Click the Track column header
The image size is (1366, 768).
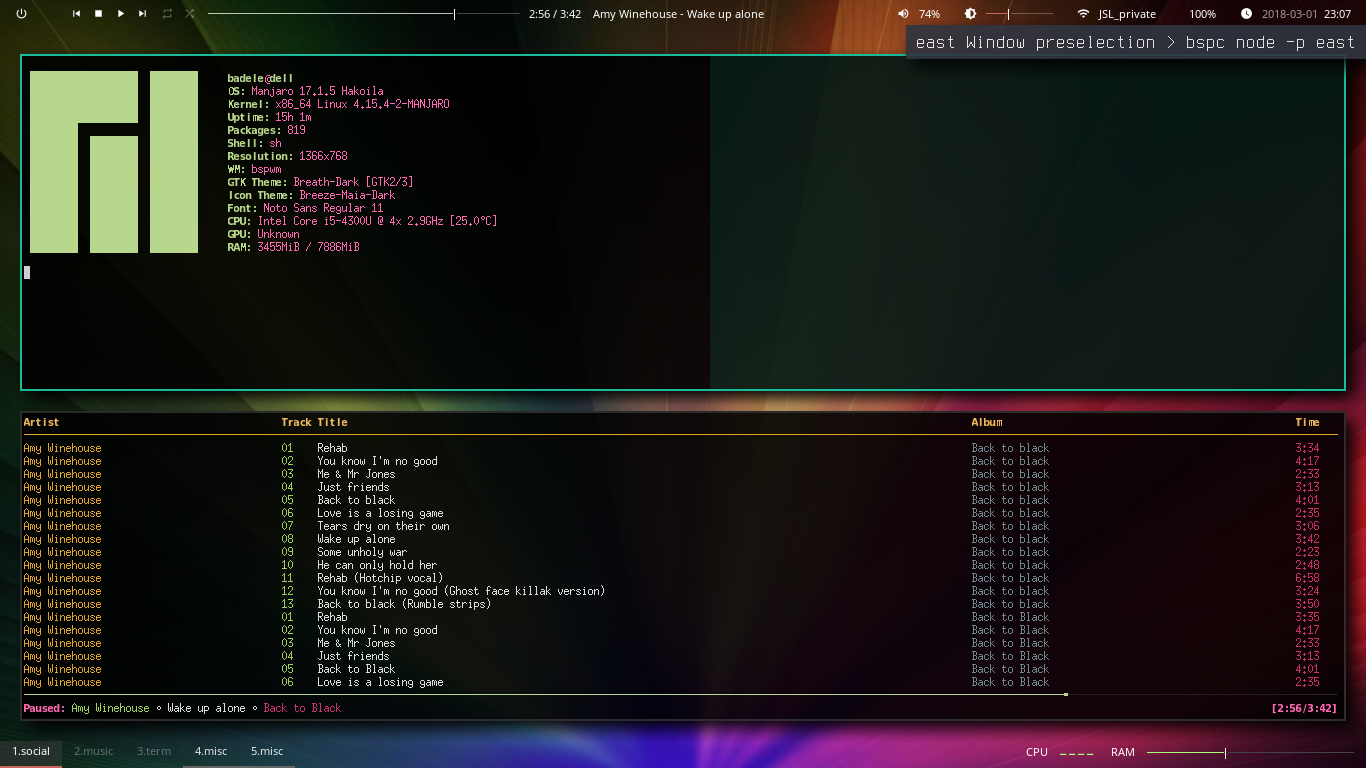[296, 422]
